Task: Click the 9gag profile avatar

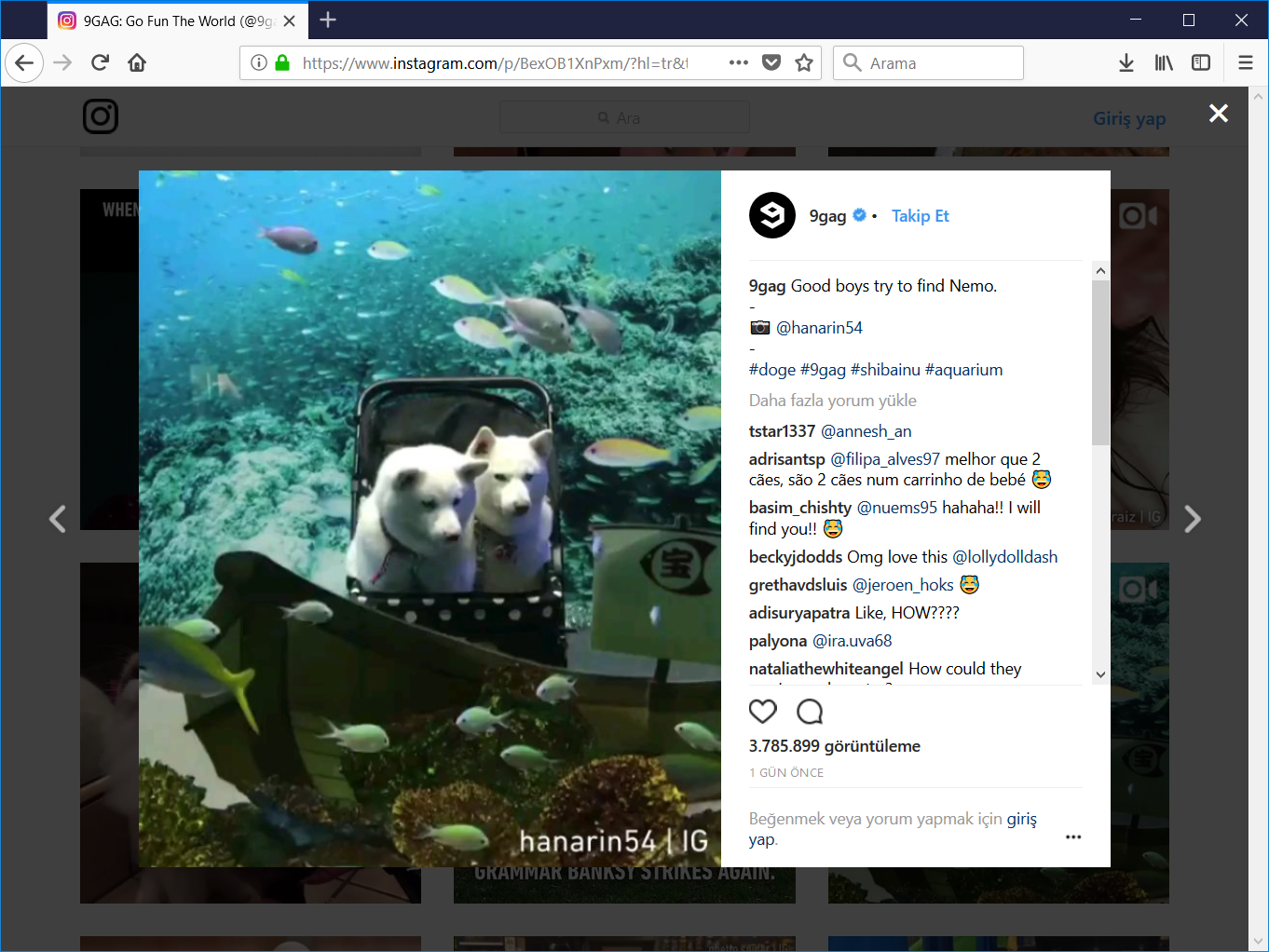Action: coord(771,215)
